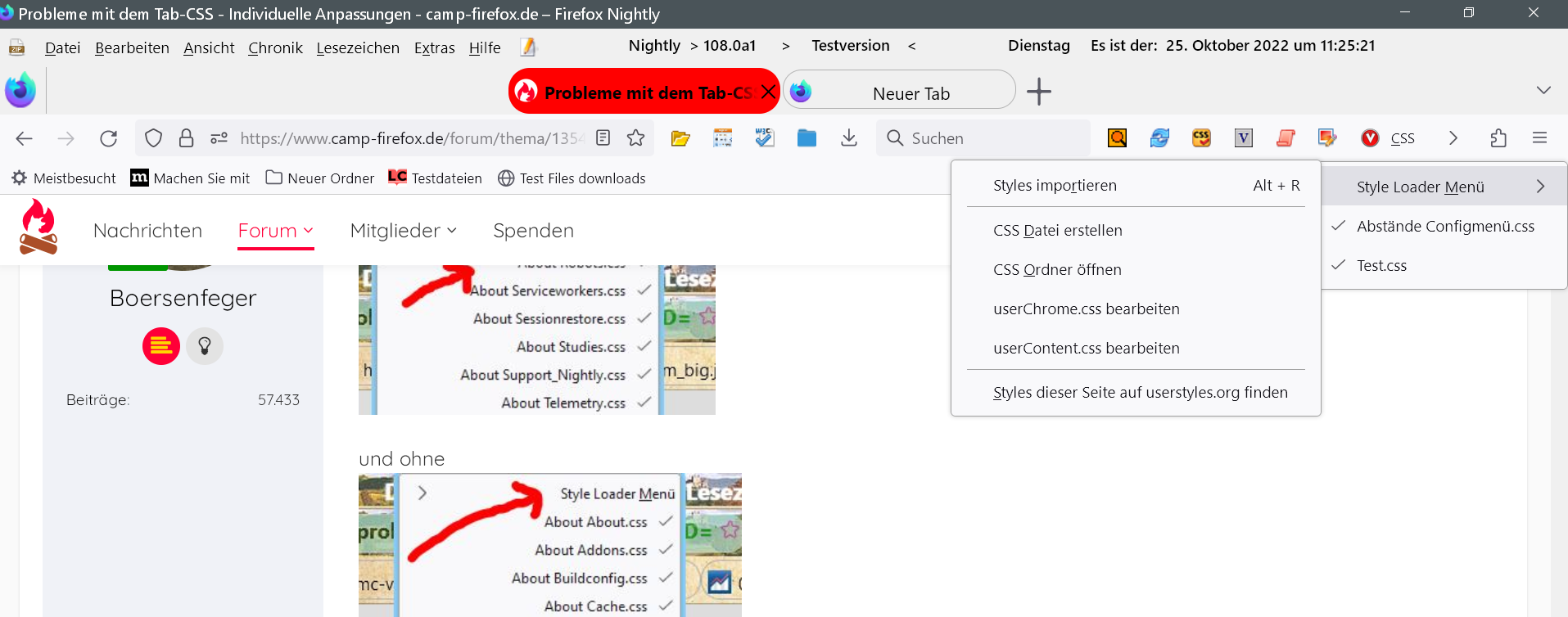Bookmark this page with the star
This screenshot has height=617, width=1568.
pos(635,138)
